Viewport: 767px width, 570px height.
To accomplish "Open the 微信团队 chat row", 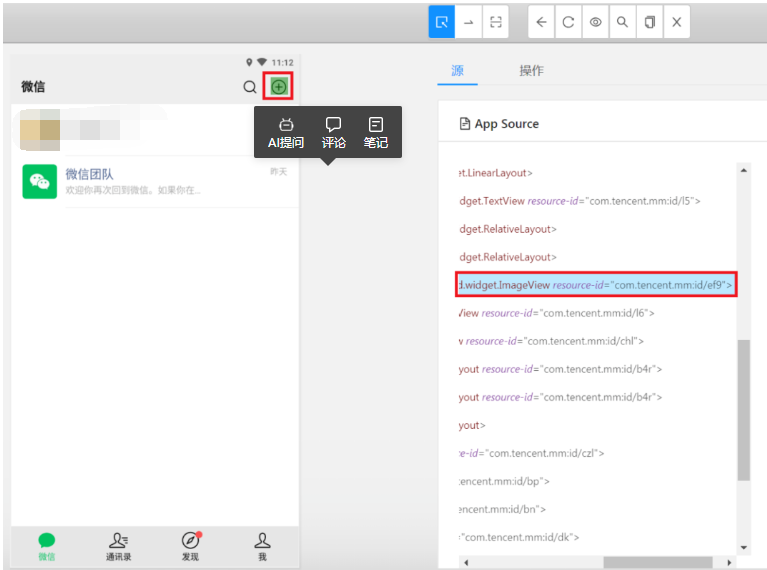I will coord(155,182).
